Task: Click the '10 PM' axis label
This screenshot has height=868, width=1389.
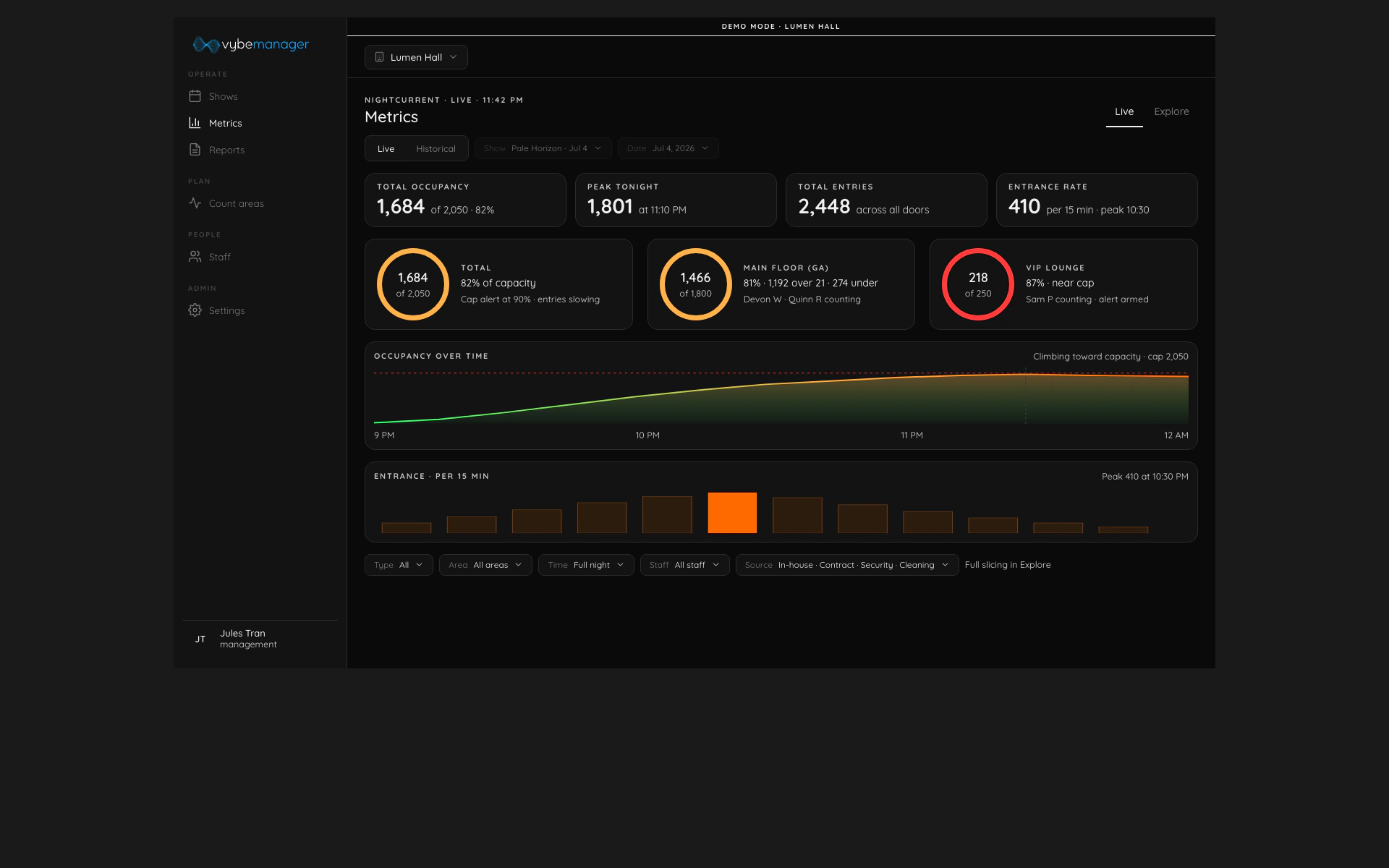Action: point(647,435)
